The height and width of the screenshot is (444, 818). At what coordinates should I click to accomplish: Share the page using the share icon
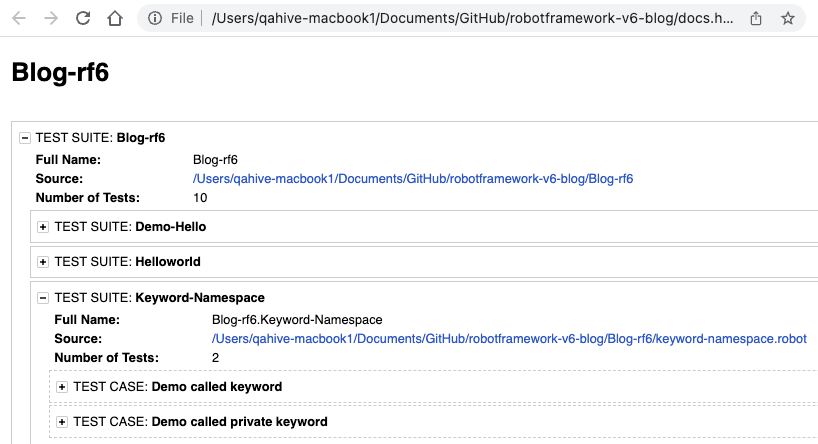(x=755, y=18)
